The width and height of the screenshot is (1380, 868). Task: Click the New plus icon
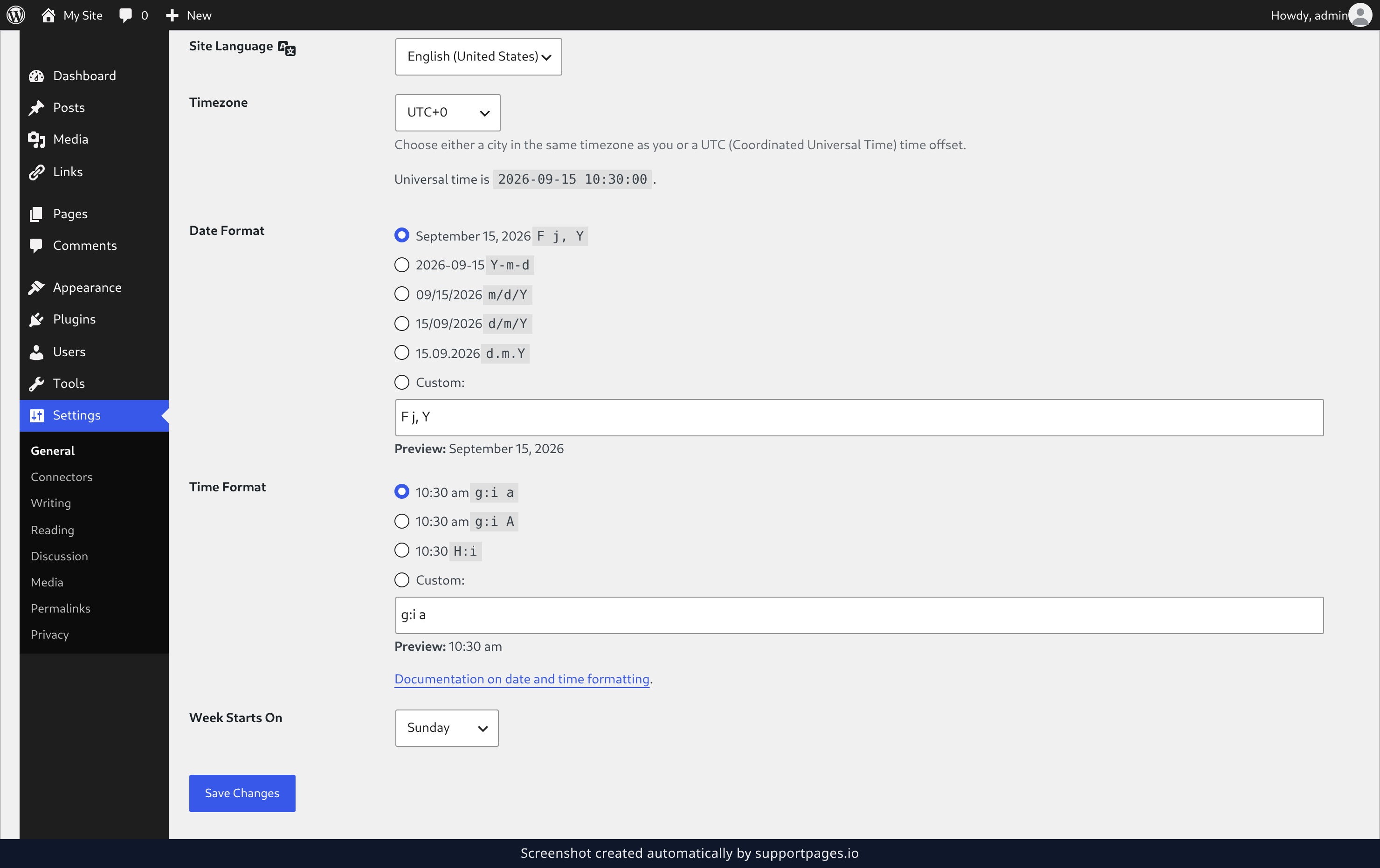(172, 15)
